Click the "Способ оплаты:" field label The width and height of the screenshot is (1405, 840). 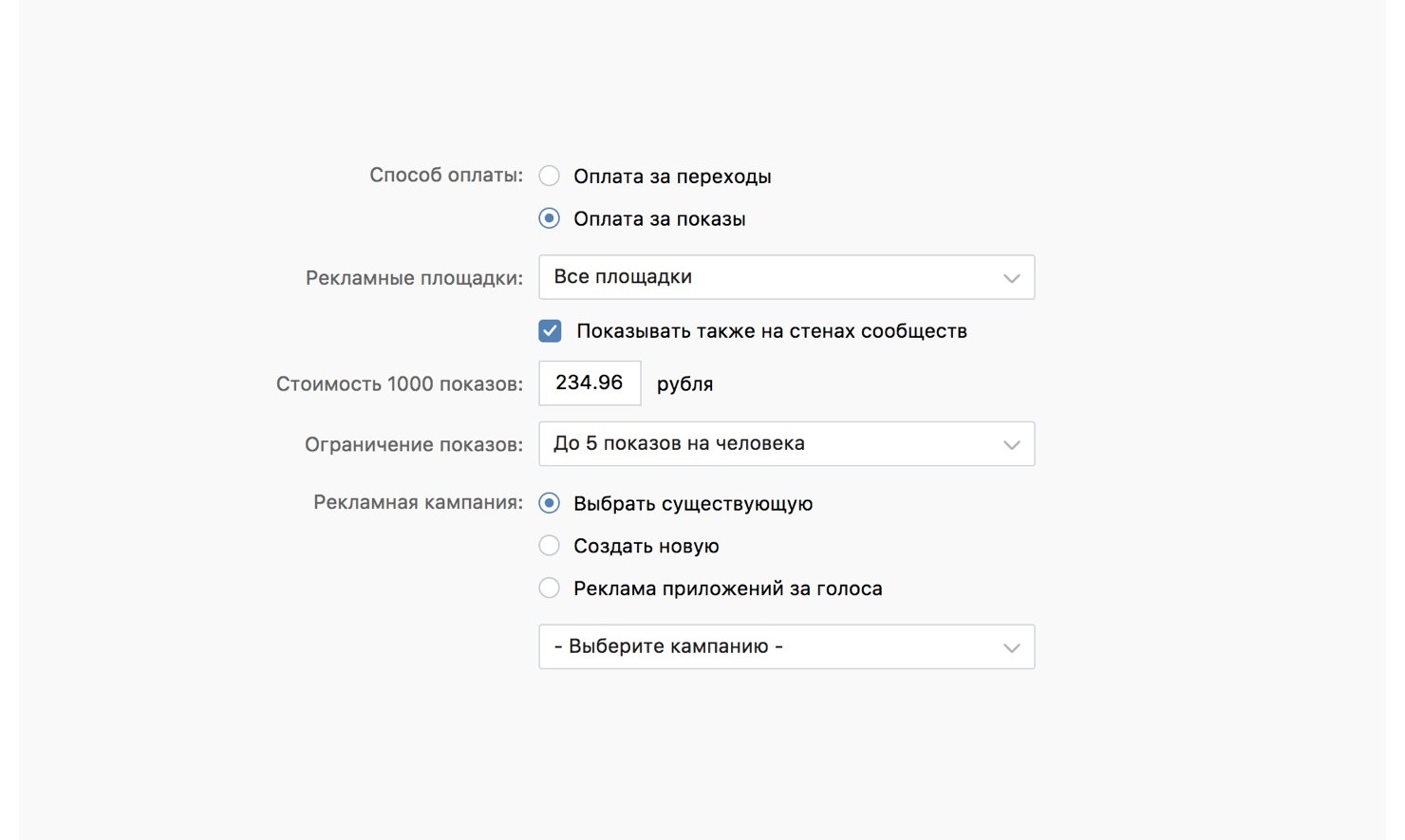445,176
